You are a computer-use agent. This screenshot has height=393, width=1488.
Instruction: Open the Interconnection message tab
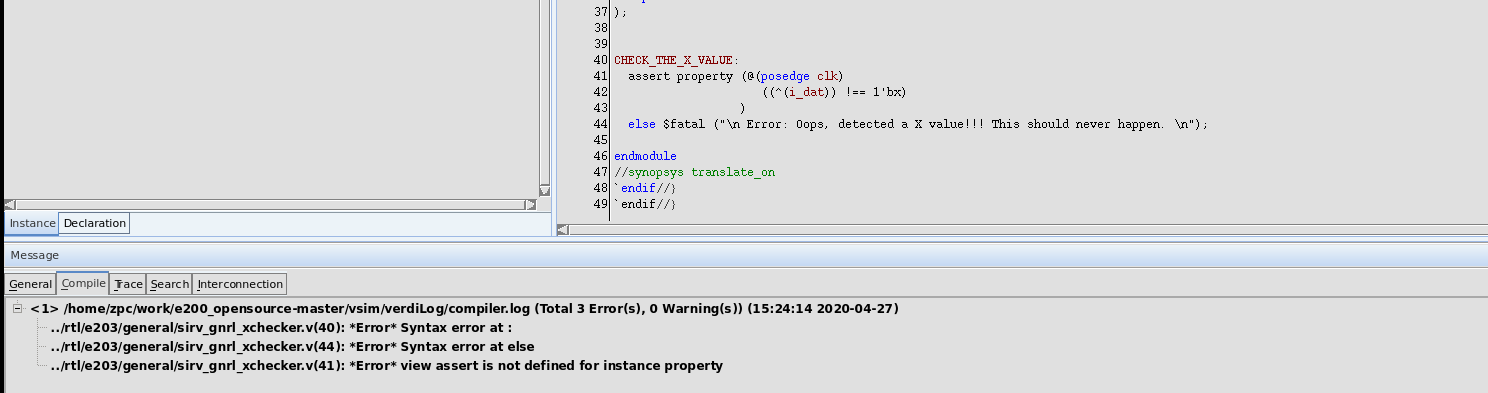(x=240, y=284)
